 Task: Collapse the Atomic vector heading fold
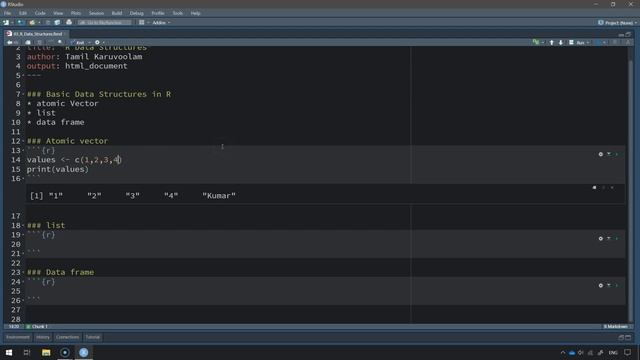[23, 141]
